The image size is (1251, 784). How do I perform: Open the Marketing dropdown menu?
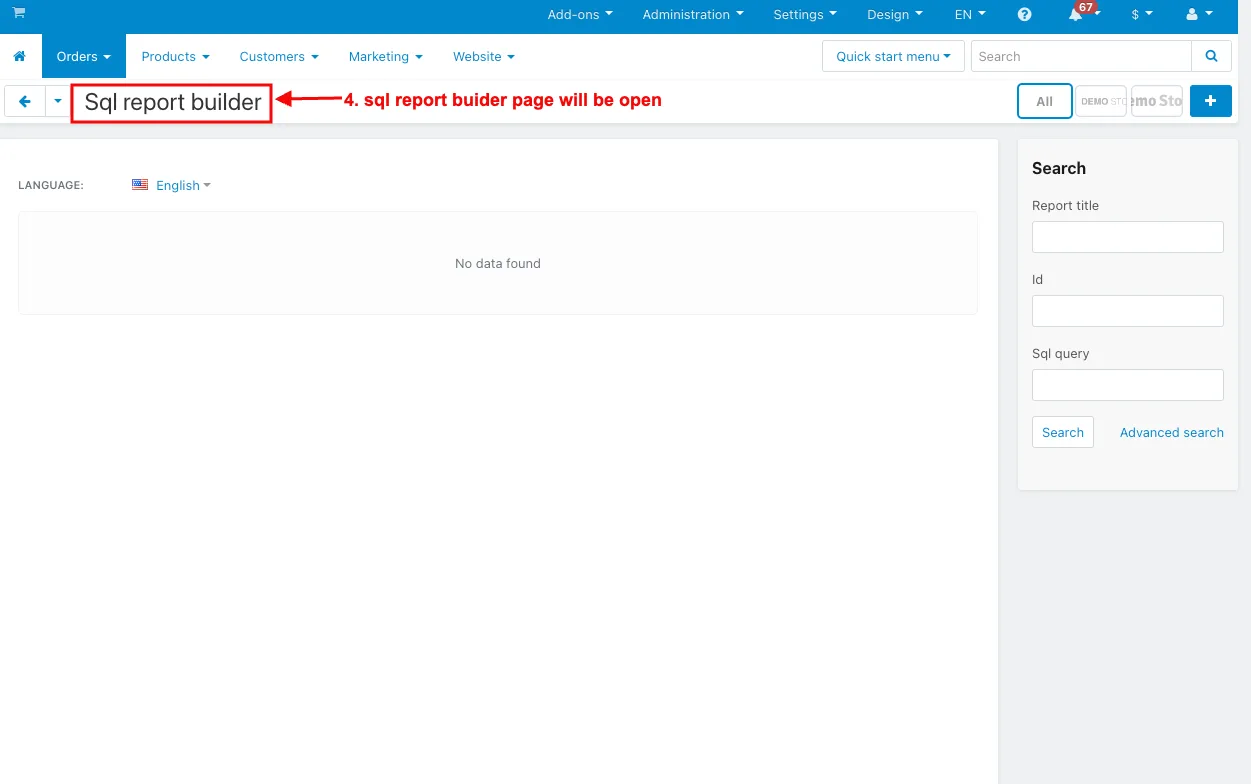coord(386,57)
